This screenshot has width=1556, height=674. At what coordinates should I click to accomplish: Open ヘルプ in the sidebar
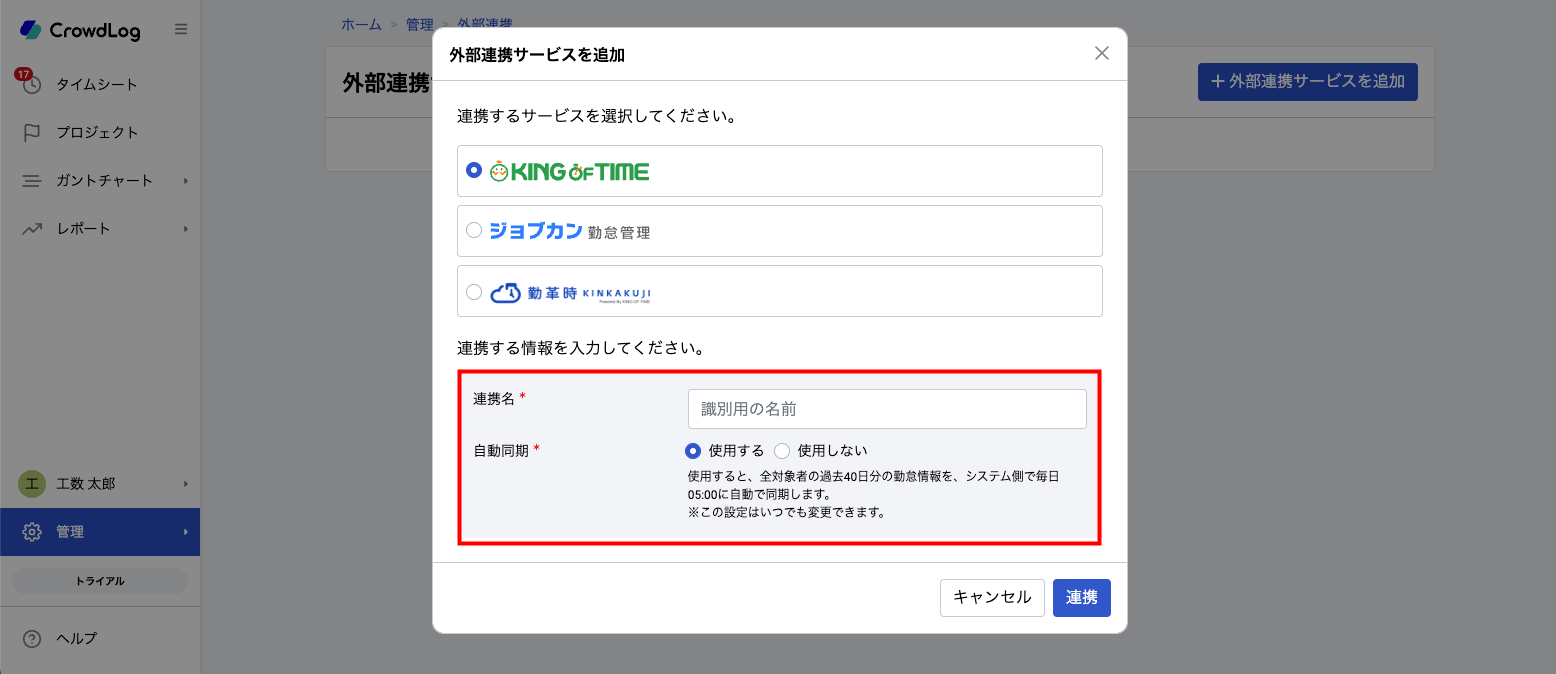click(100, 638)
